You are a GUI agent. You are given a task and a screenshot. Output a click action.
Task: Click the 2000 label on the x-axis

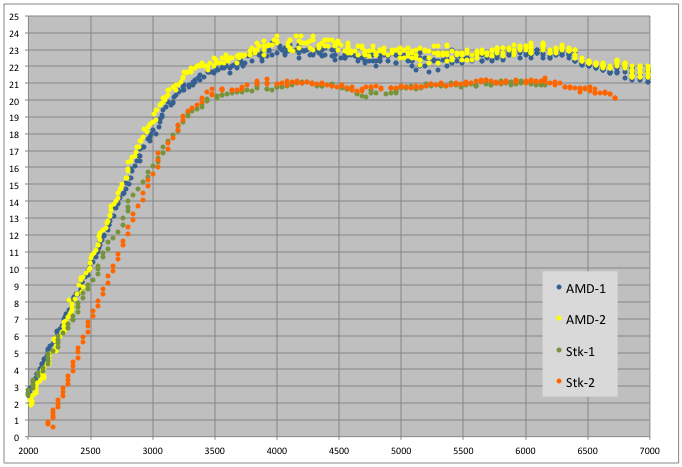(27, 451)
